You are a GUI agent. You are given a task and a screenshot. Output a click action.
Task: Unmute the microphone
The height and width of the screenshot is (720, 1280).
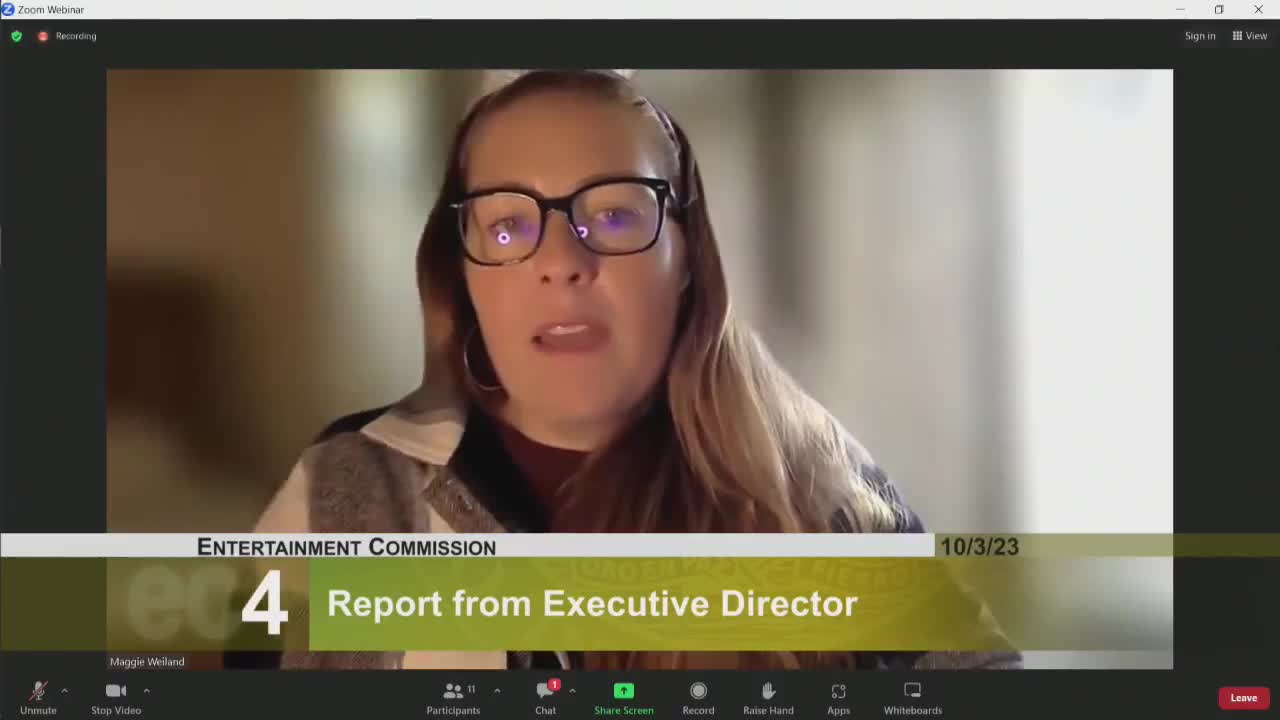point(38,697)
